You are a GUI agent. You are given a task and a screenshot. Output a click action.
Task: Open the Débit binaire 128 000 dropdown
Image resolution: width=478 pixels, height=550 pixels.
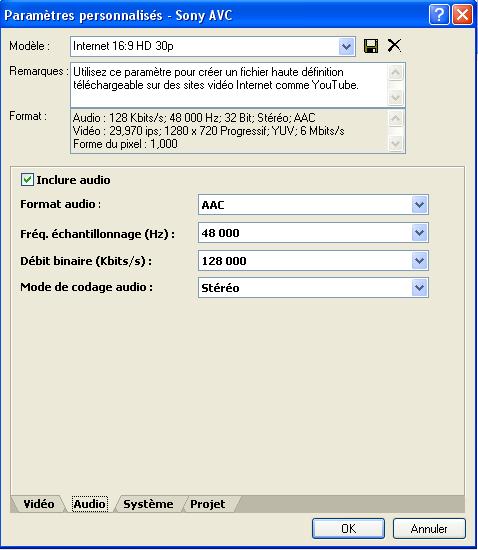[419, 261]
